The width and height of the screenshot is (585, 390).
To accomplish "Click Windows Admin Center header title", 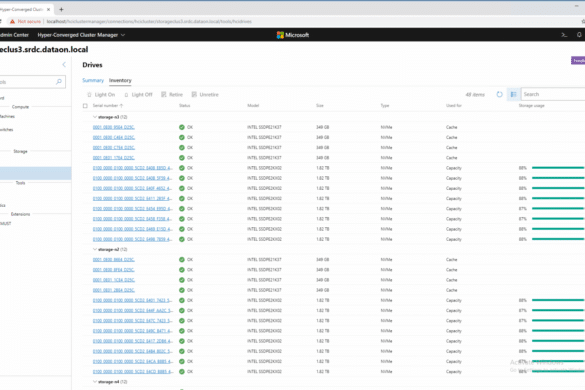I will click(14, 35).
